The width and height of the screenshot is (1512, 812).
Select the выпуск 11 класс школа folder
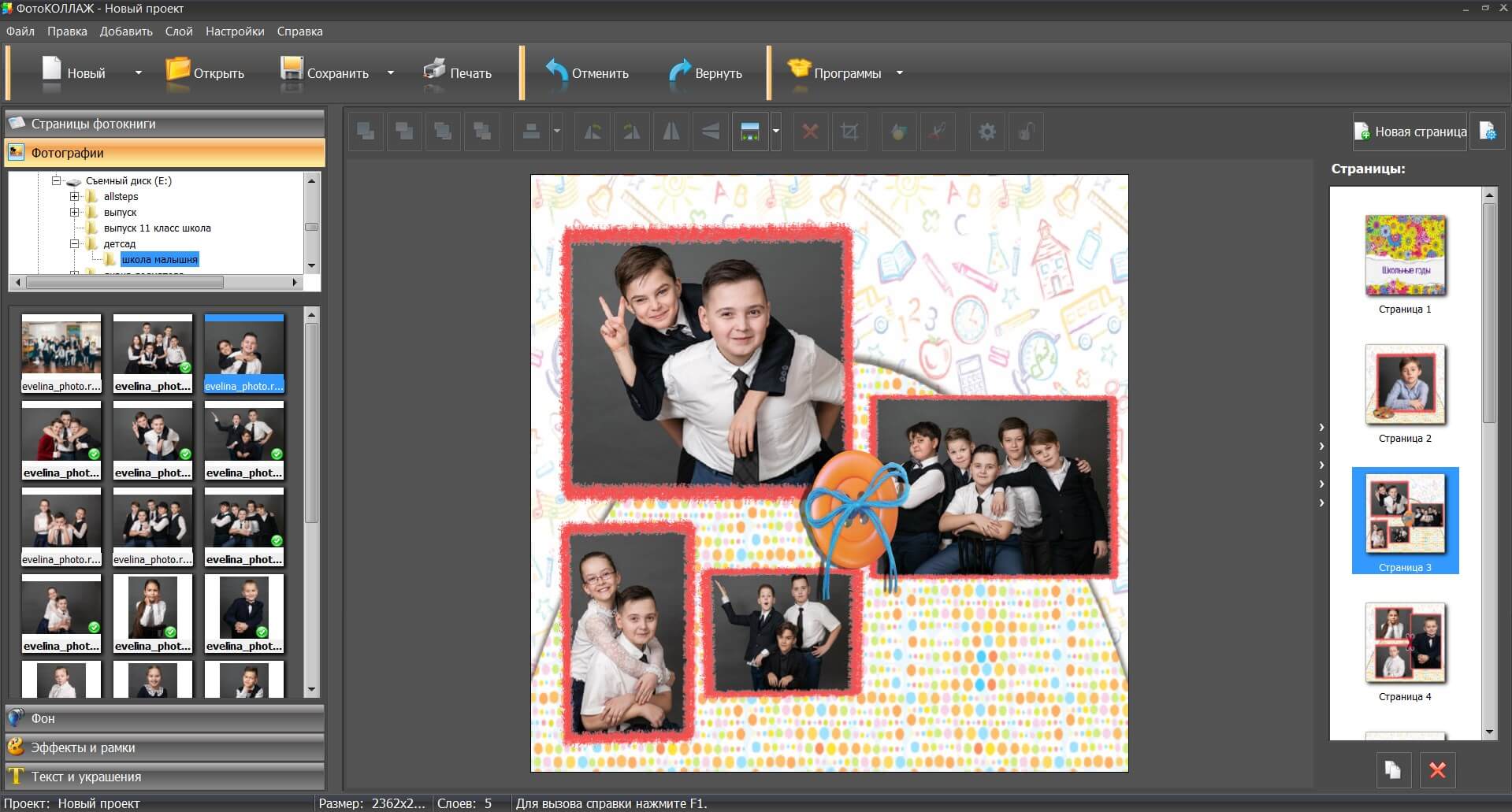click(x=157, y=228)
